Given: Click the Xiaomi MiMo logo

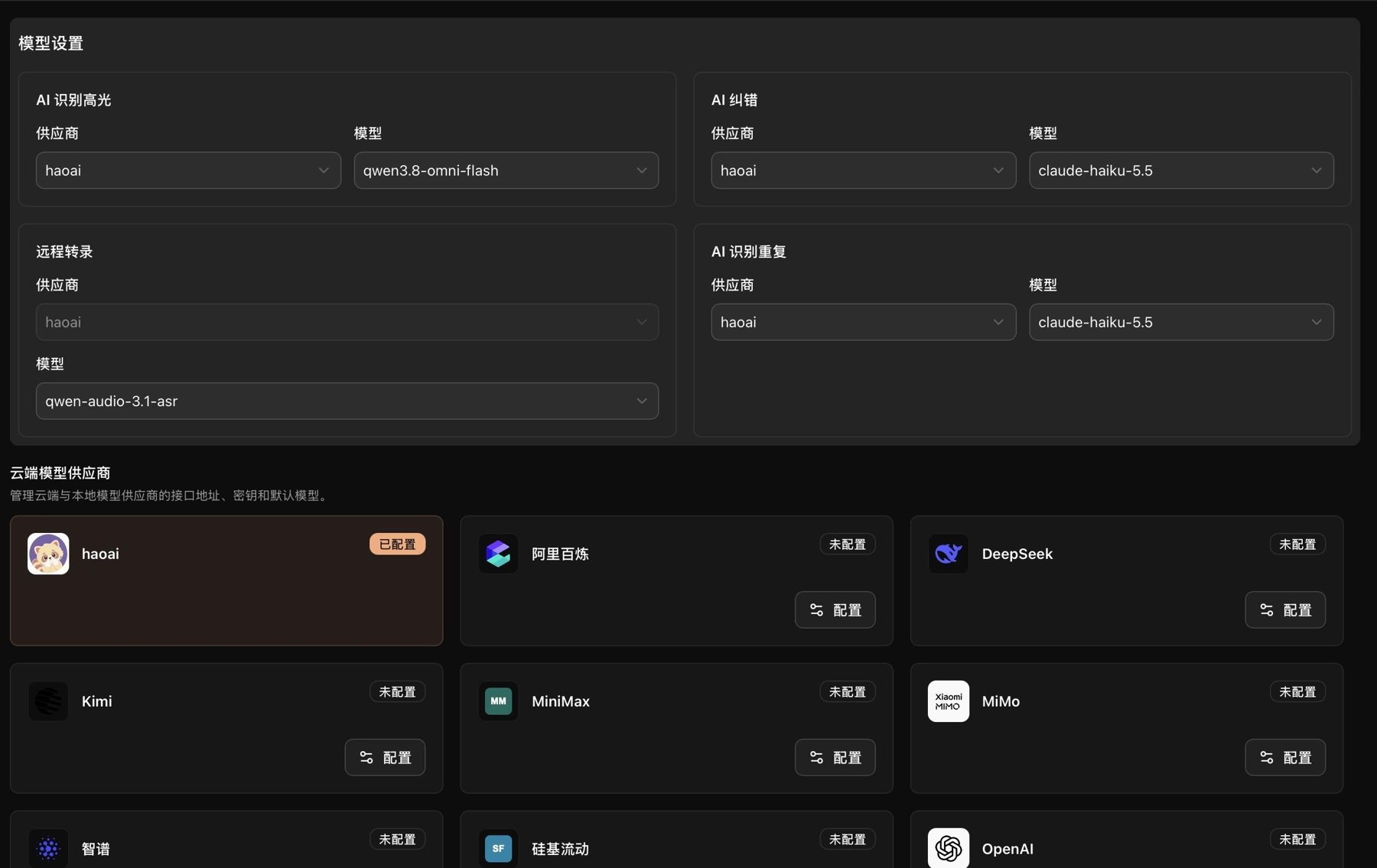Looking at the screenshot, I should tap(948, 701).
